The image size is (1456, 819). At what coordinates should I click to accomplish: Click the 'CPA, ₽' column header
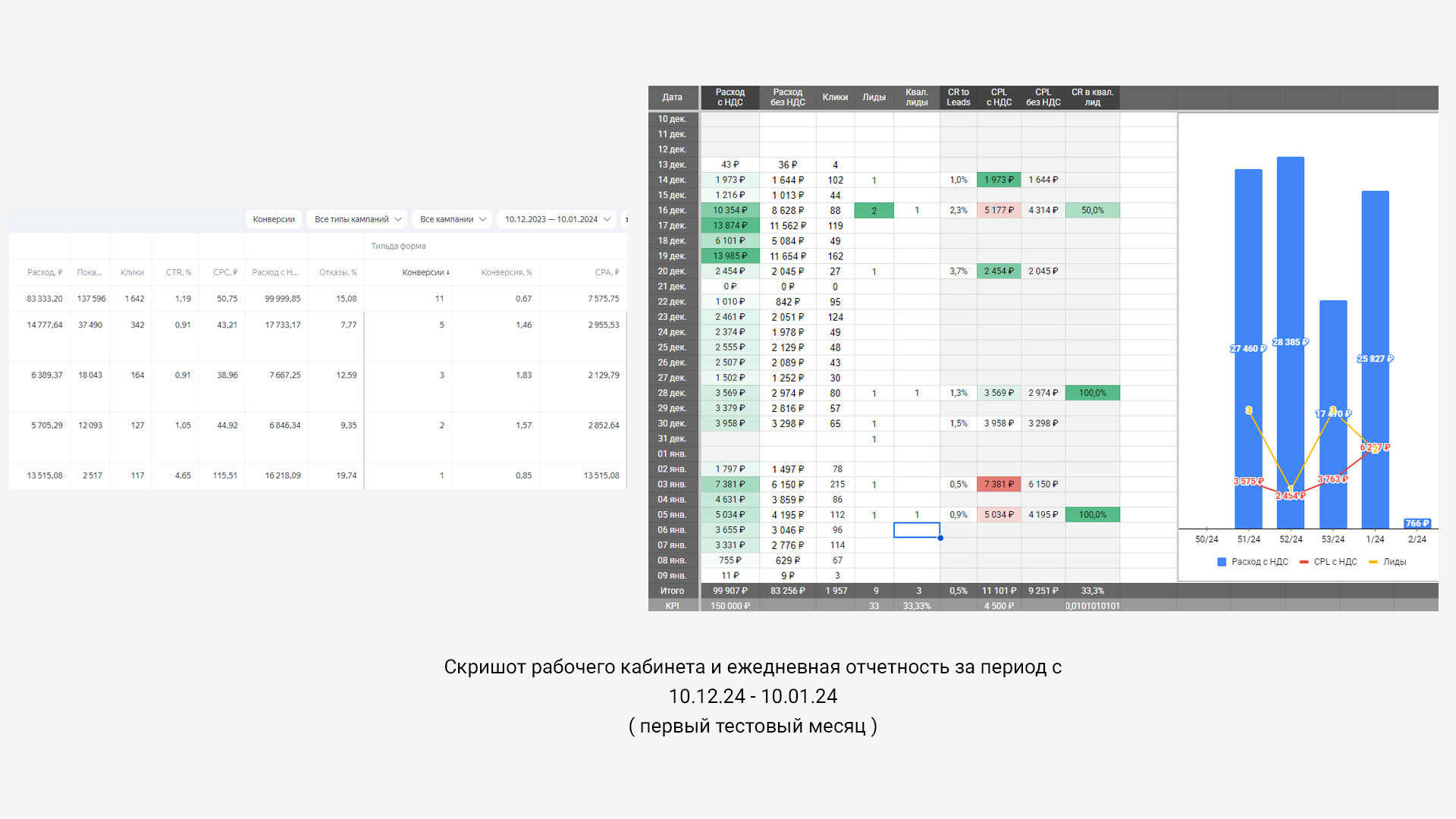tap(606, 272)
